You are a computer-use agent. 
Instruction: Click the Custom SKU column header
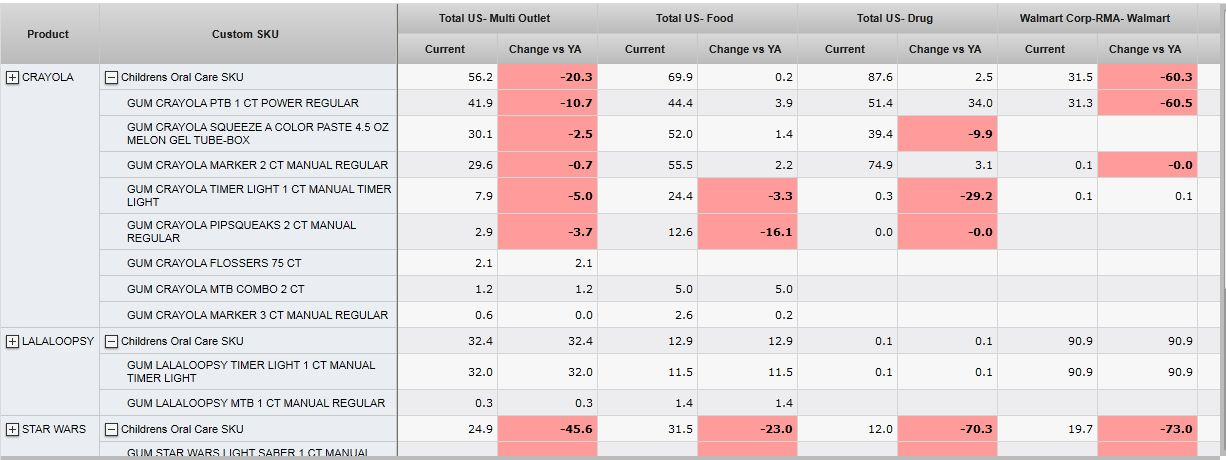click(246, 34)
